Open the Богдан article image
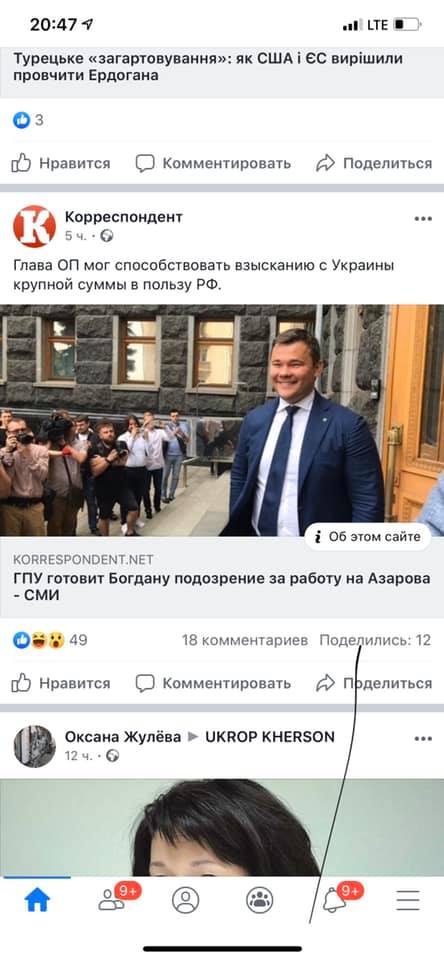Image resolution: width=444 pixels, height=960 pixels. (222, 420)
